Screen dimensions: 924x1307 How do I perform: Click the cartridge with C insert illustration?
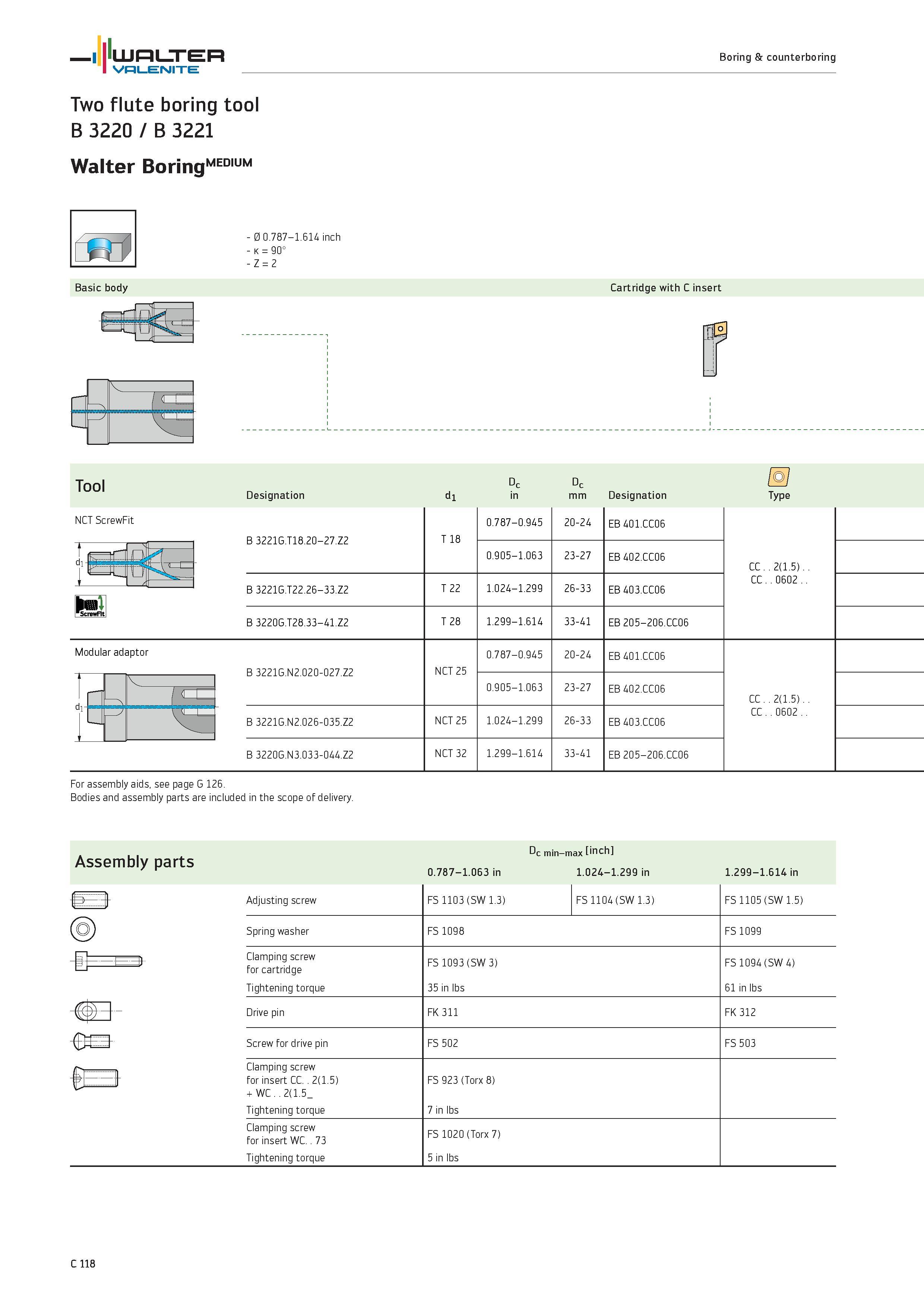coord(715,348)
